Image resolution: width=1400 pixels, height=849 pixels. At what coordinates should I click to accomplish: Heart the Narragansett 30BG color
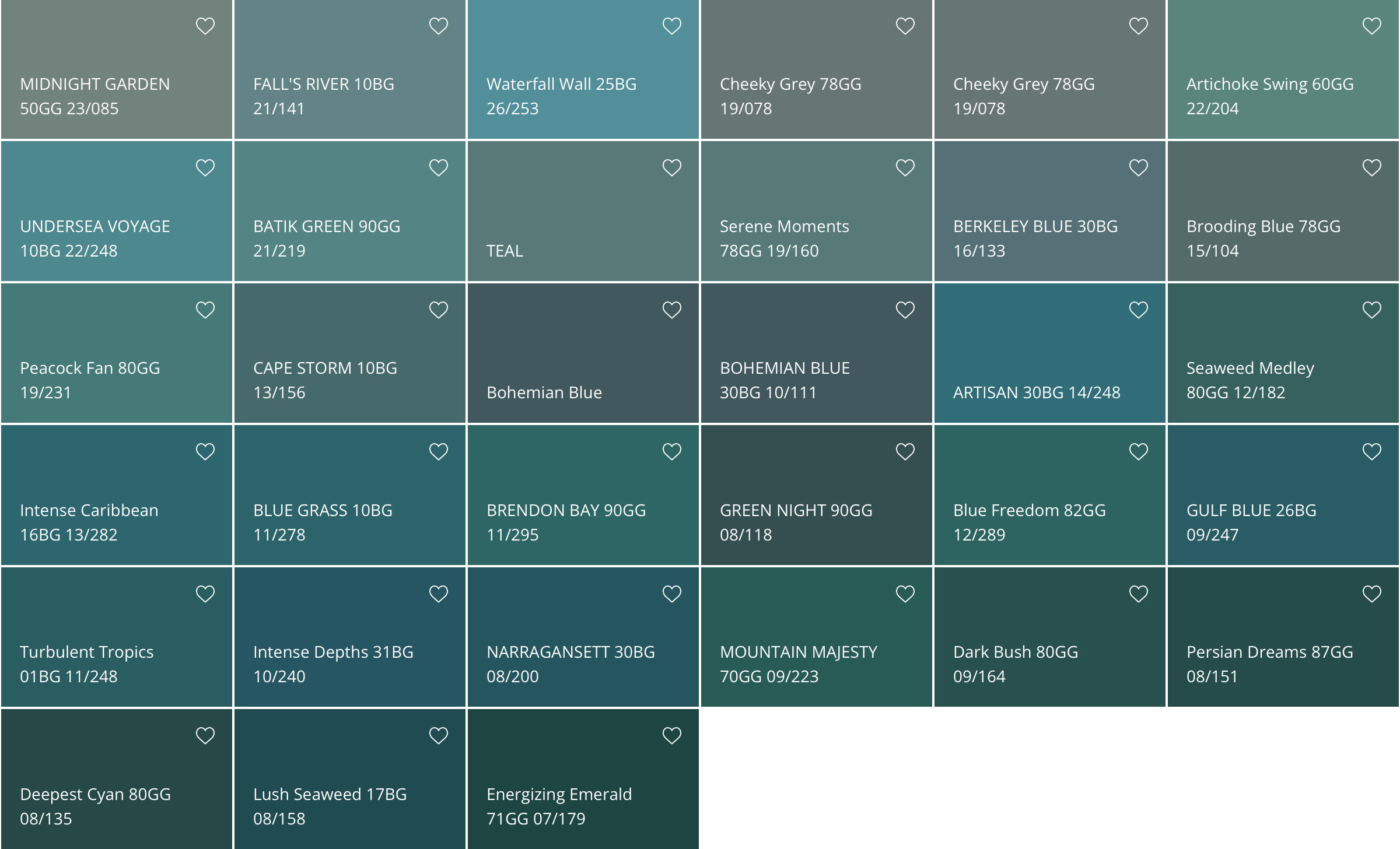[x=672, y=594]
